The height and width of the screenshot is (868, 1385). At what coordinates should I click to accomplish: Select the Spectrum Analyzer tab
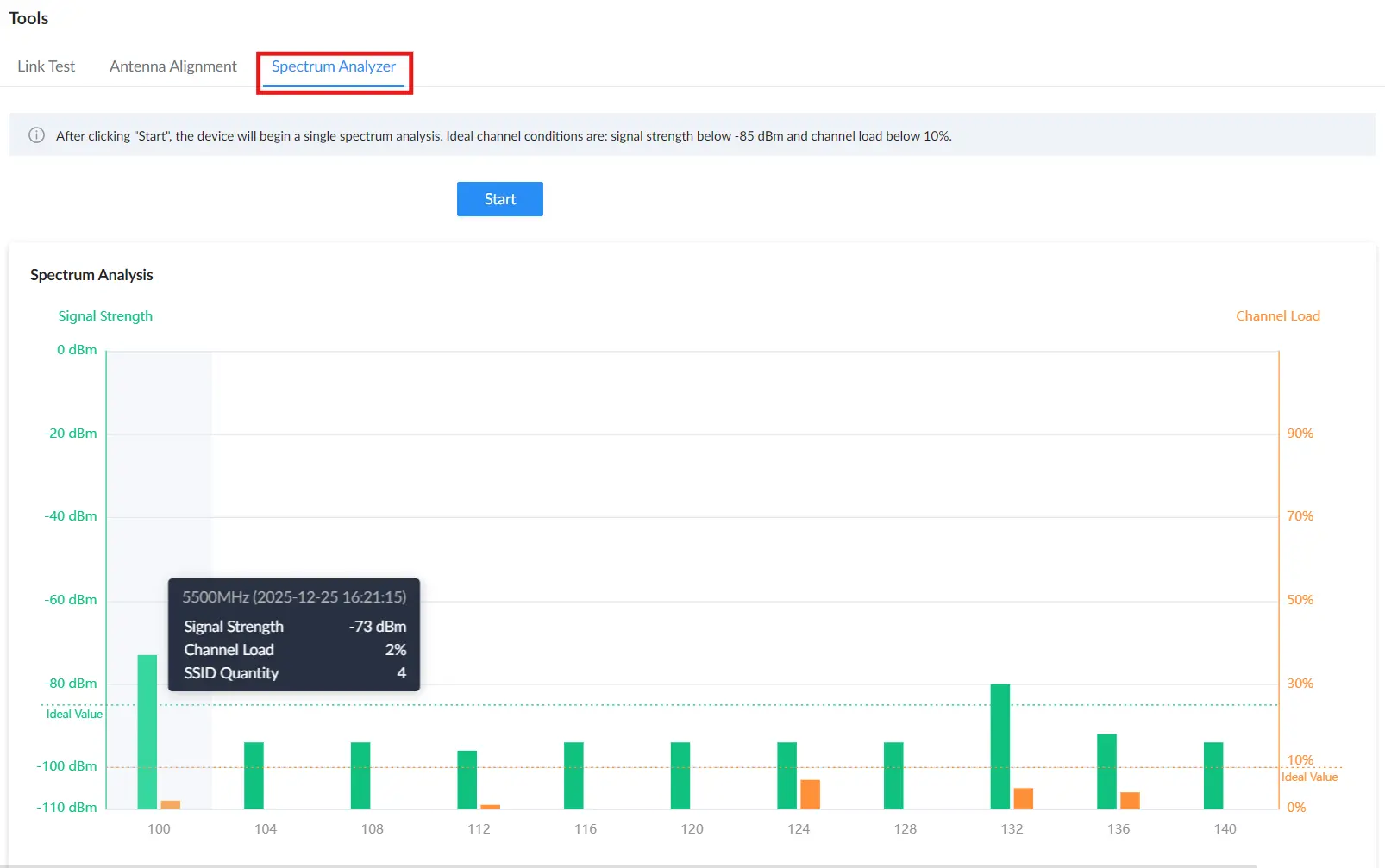click(334, 66)
